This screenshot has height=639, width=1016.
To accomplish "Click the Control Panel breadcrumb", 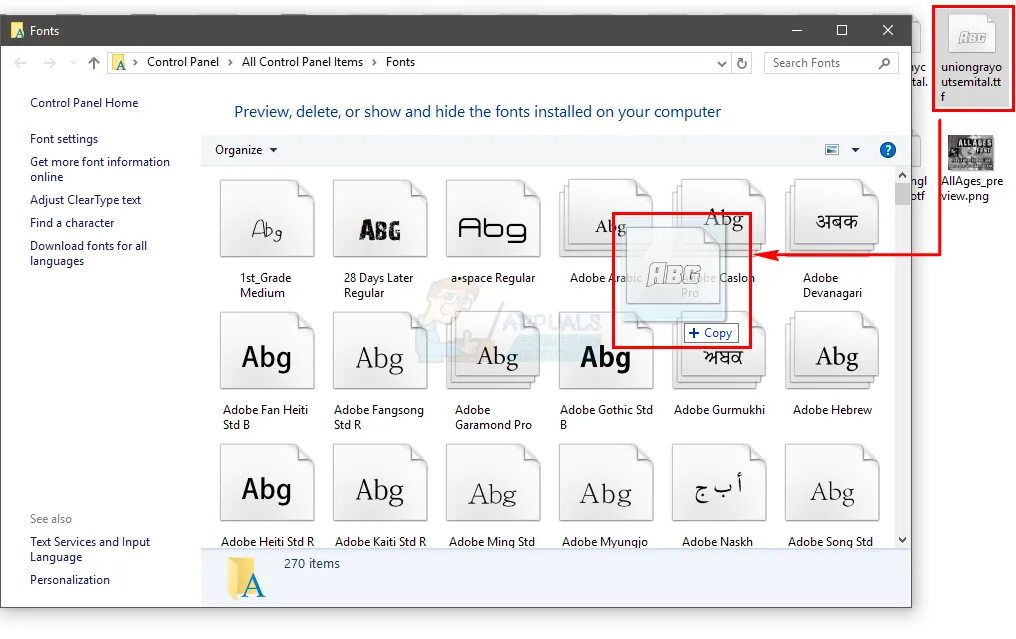I will pyautogui.click(x=183, y=62).
